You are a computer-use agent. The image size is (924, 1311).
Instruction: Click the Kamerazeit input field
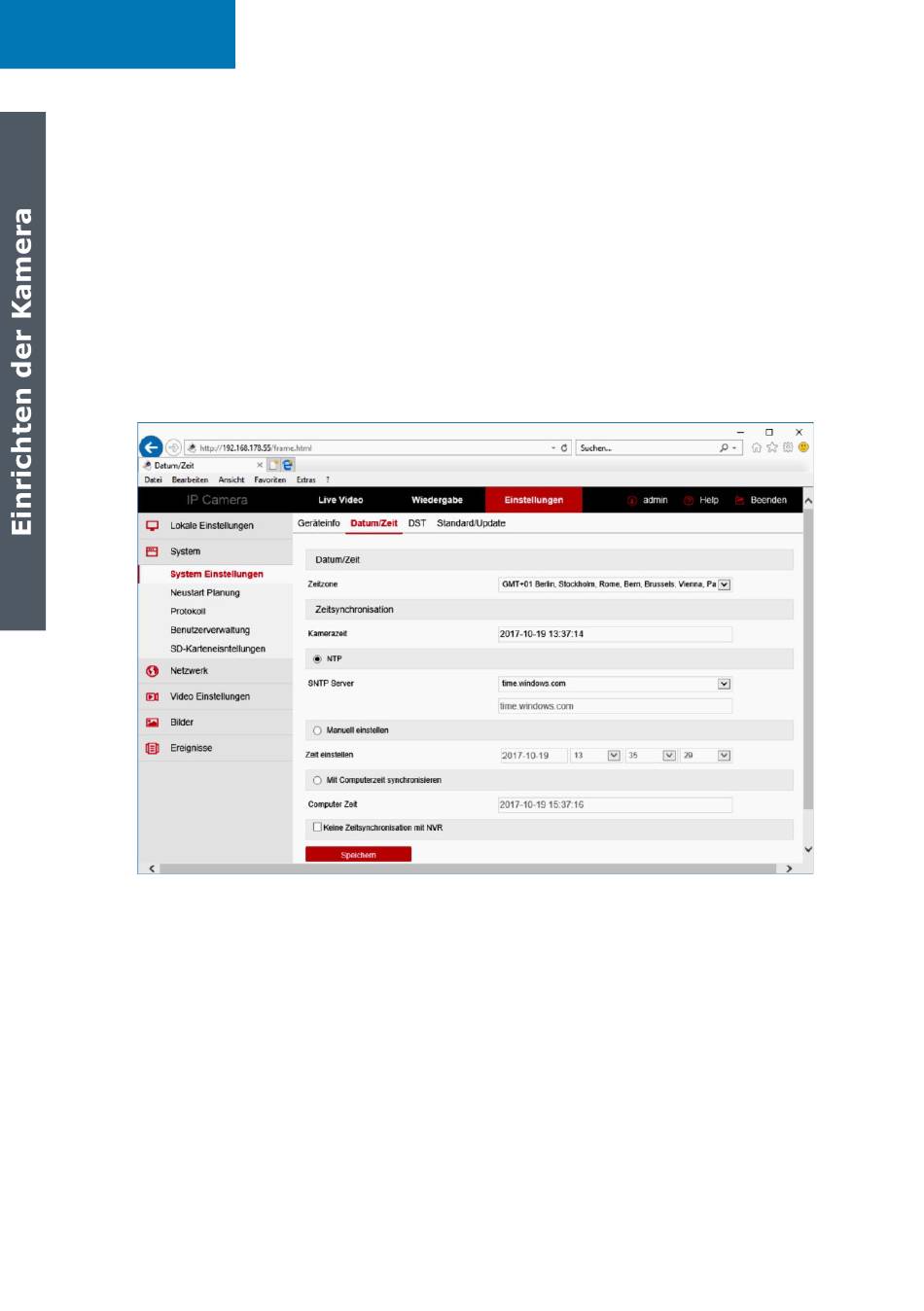pos(614,634)
